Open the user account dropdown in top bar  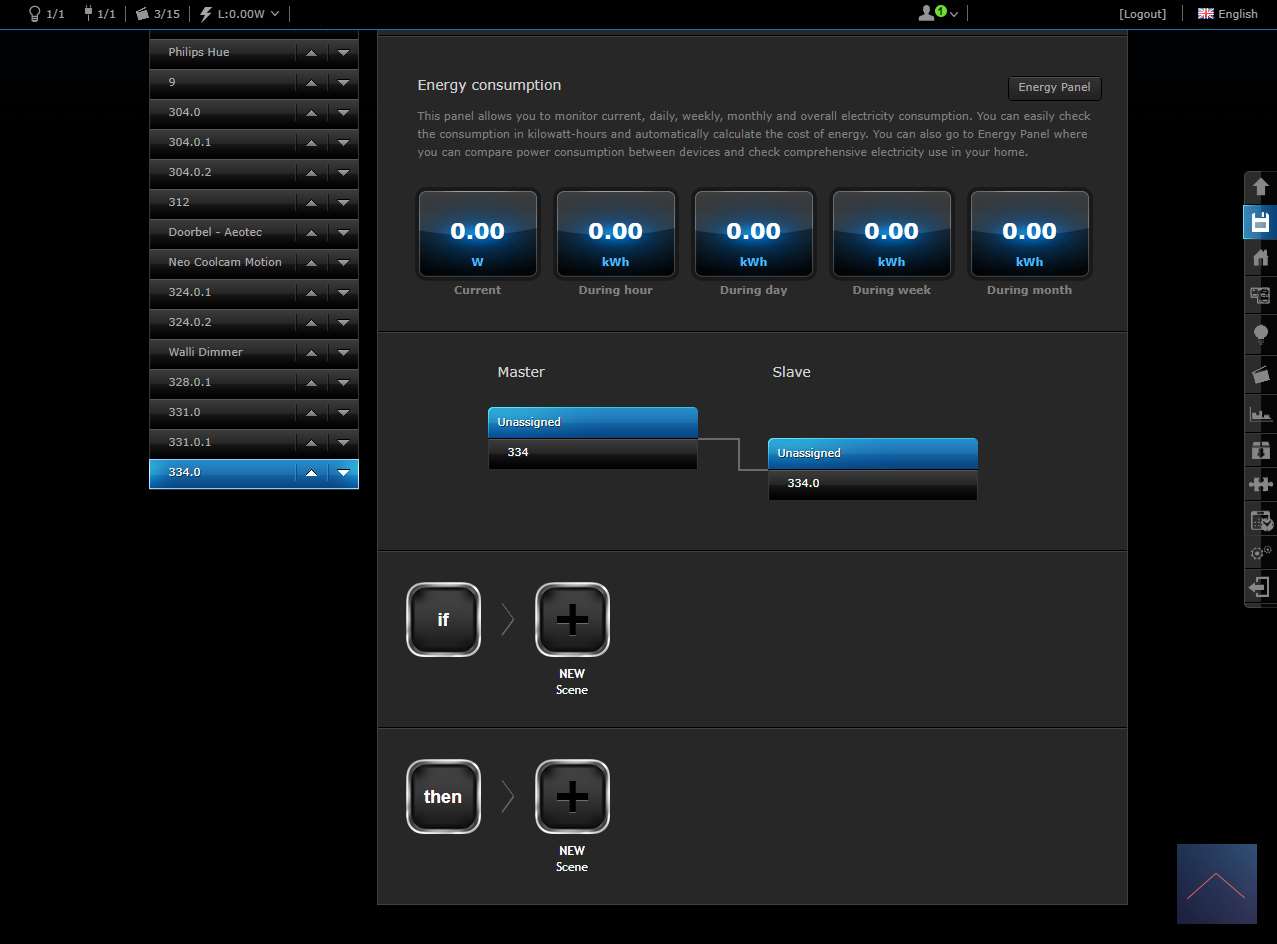[x=938, y=14]
